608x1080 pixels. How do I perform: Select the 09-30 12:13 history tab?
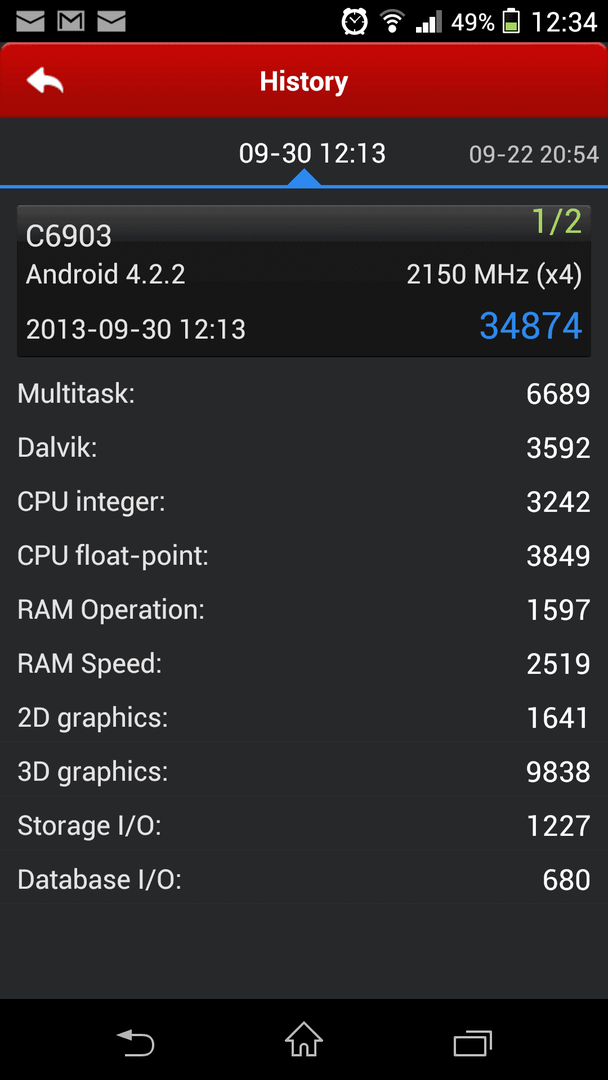coord(312,154)
